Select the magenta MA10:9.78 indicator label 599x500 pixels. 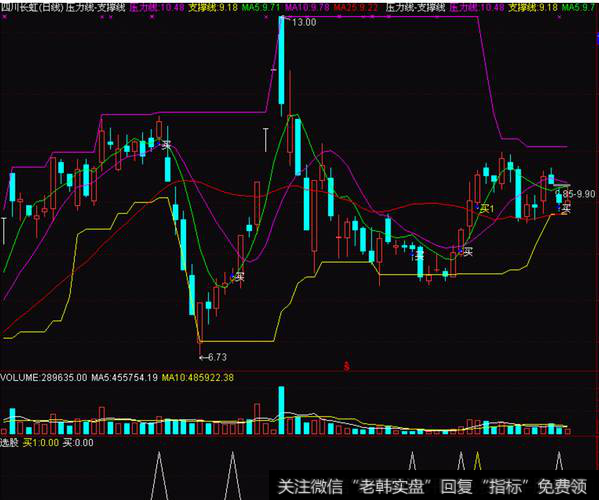[307, 7]
